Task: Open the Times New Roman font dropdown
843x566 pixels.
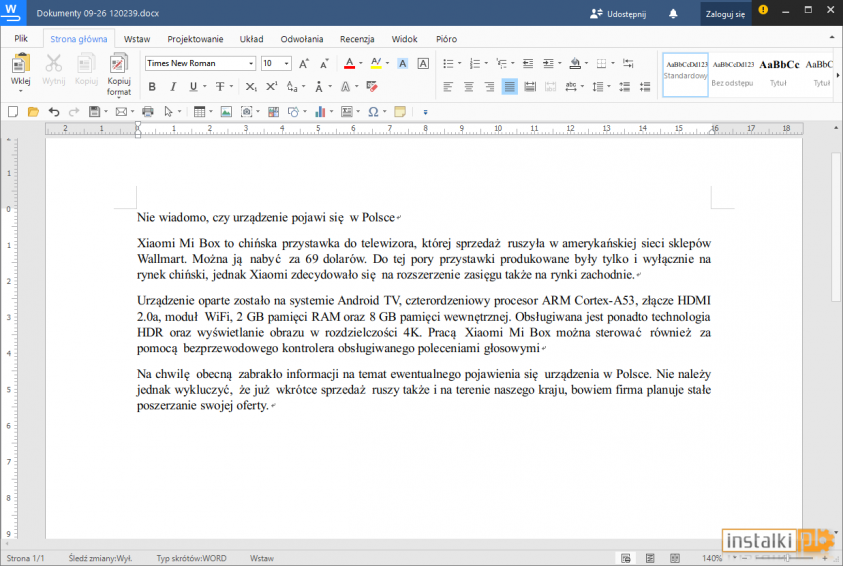Action: click(x=251, y=63)
